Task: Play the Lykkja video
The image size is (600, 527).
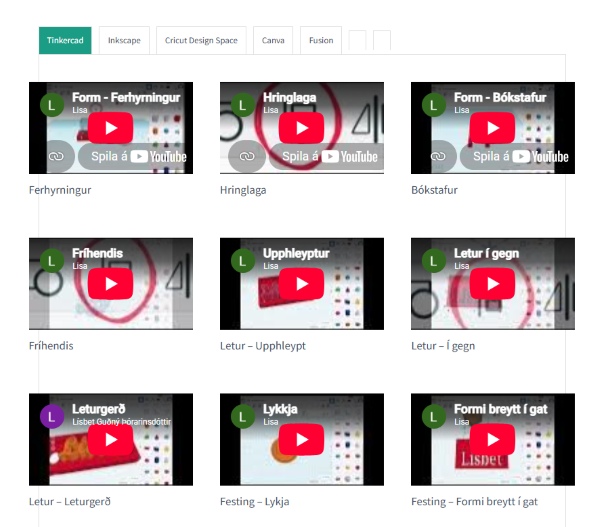Action: (302, 440)
